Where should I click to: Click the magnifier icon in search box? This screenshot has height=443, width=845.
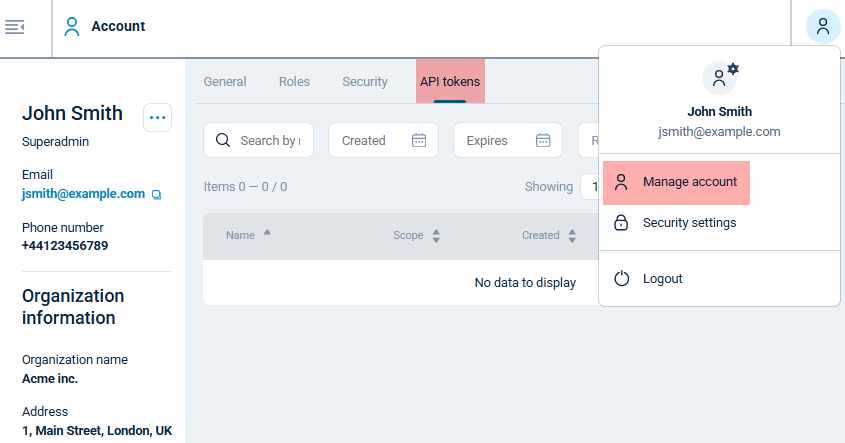coord(223,140)
